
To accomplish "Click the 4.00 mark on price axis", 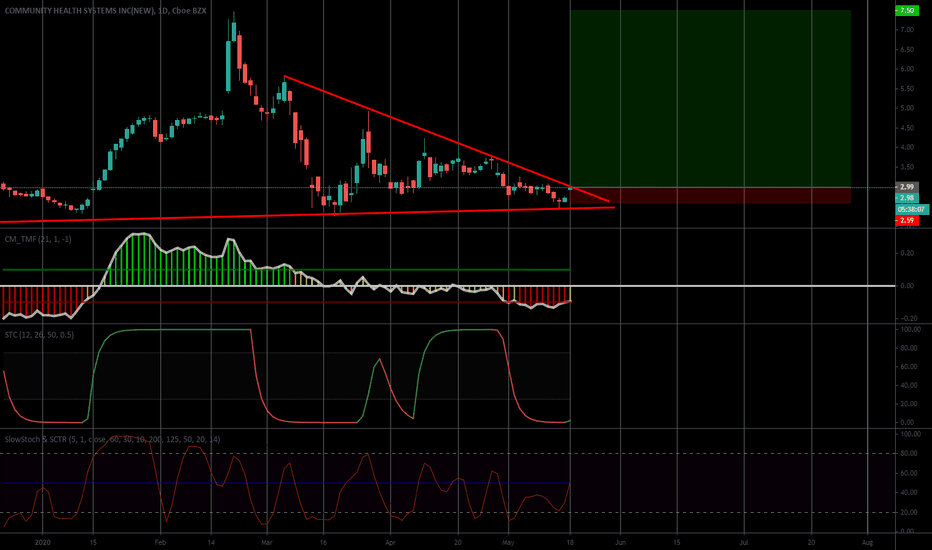I will 906,147.
